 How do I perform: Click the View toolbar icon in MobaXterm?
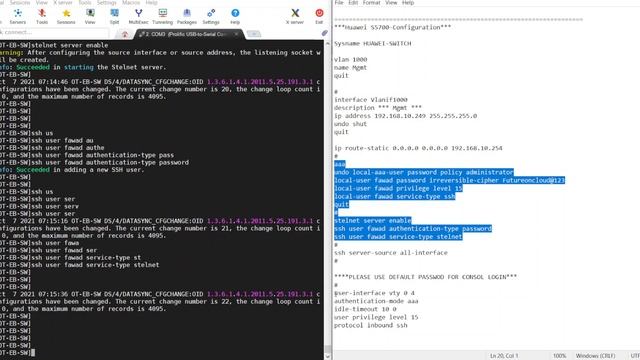click(90, 17)
